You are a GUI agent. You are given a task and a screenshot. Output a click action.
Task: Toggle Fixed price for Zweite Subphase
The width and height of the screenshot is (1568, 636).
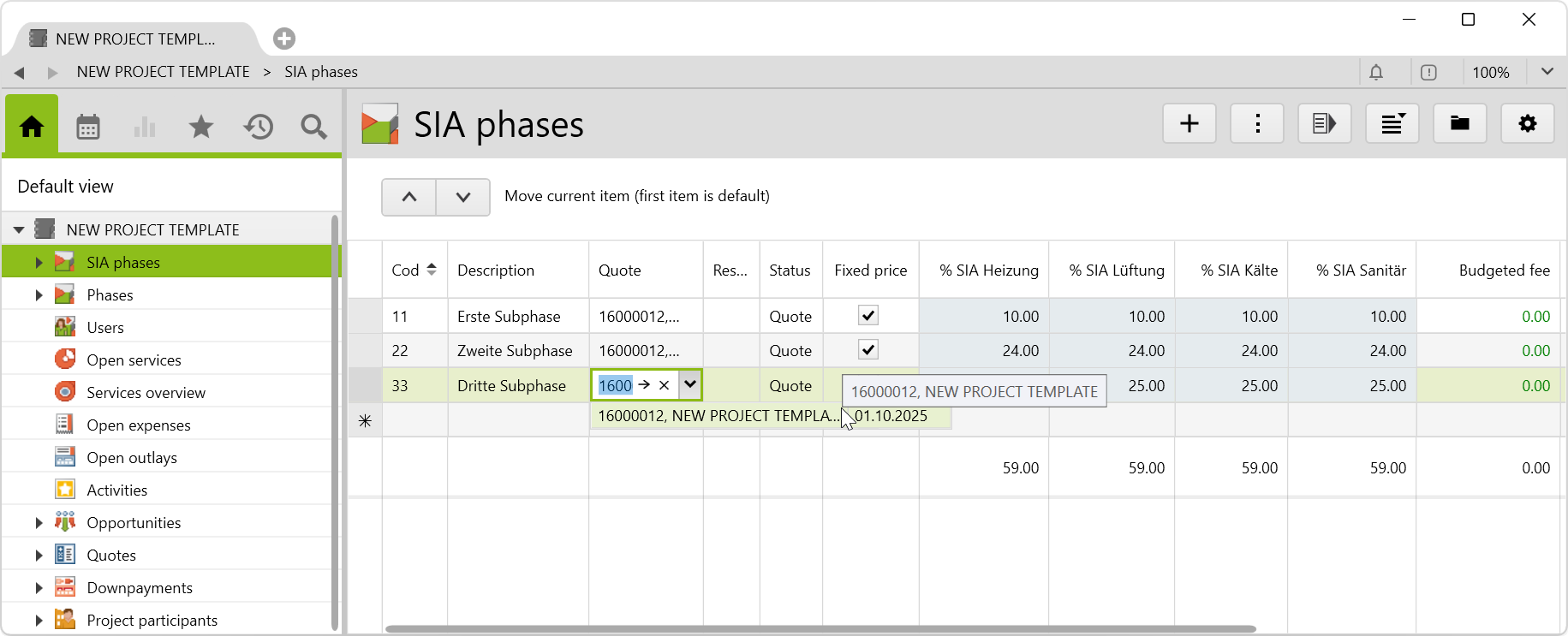click(868, 350)
